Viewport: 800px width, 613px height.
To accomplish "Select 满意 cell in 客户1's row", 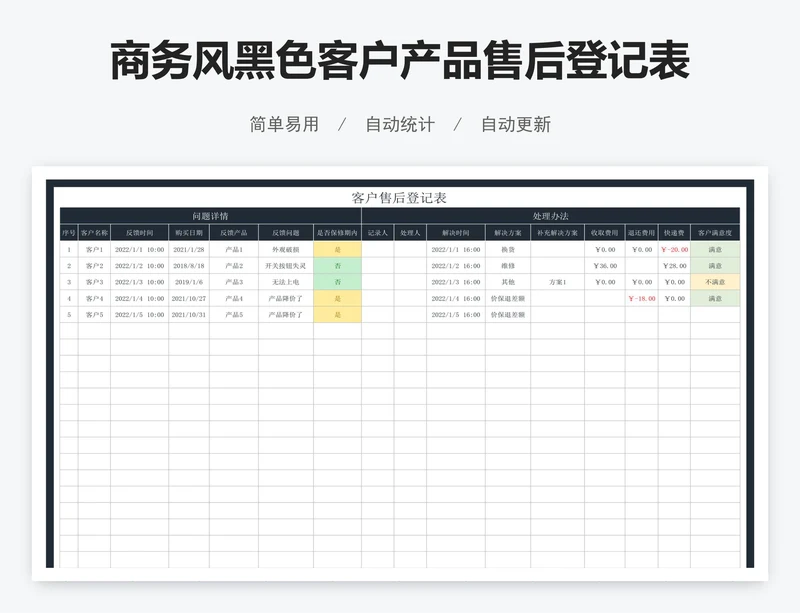I will tap(715, 250).
